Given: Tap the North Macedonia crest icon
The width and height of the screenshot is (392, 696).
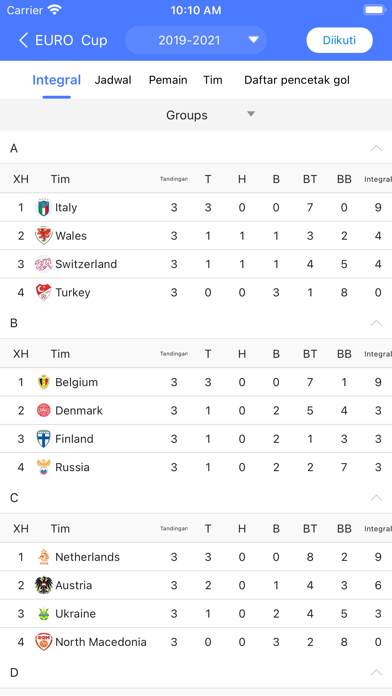Looking at the screenshot, I should 44,642.
